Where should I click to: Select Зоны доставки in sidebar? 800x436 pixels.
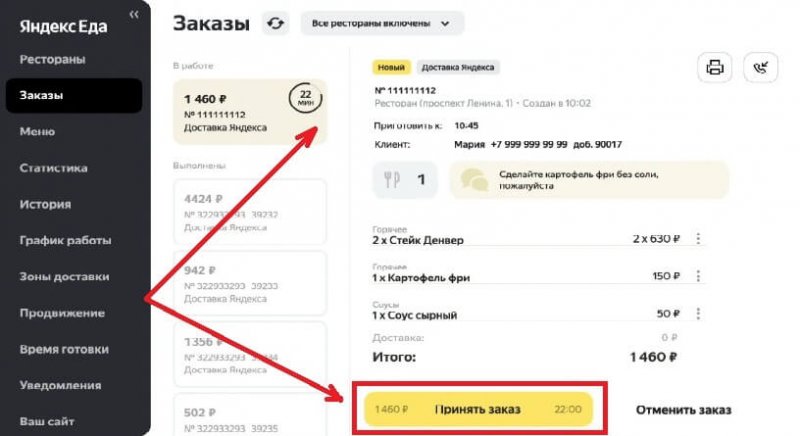[64, 276]
